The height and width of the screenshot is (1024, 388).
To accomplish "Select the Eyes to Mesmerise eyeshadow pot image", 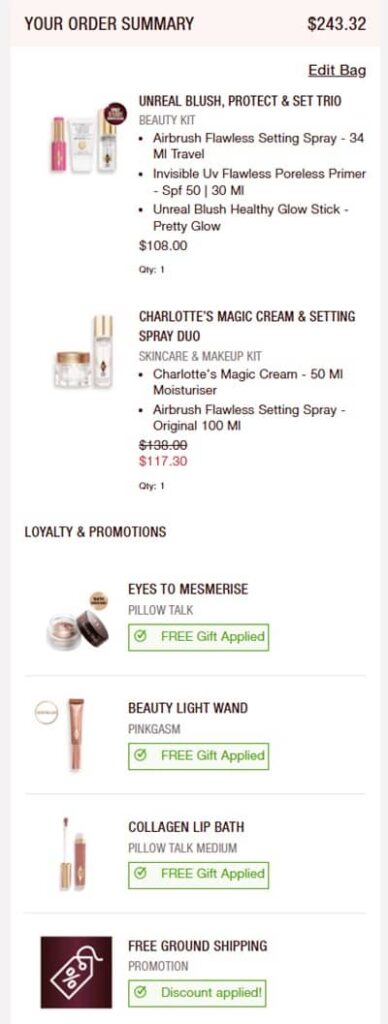I will click(x=77, y=622).
